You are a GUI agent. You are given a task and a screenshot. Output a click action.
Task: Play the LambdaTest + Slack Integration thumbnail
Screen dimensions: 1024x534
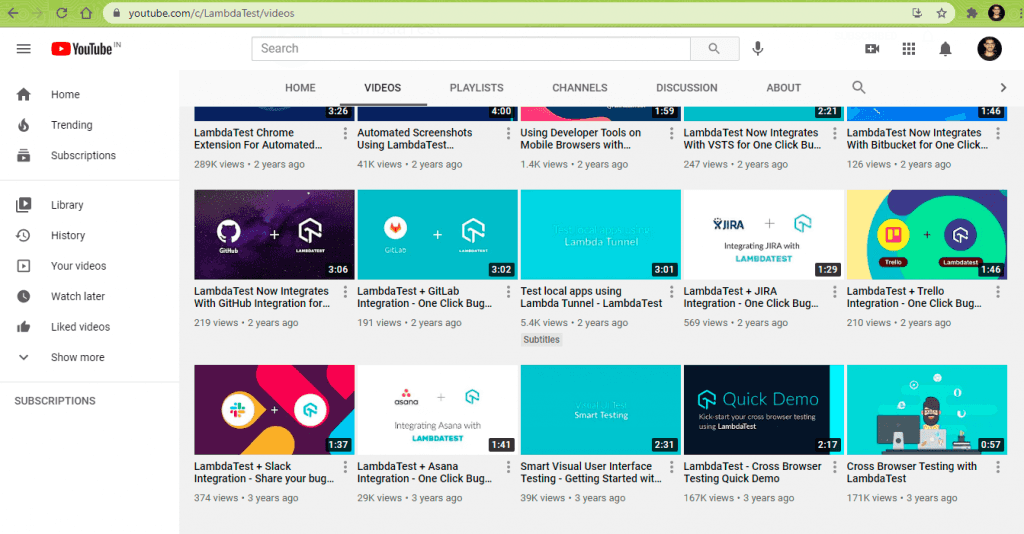[x=273, y=410]
